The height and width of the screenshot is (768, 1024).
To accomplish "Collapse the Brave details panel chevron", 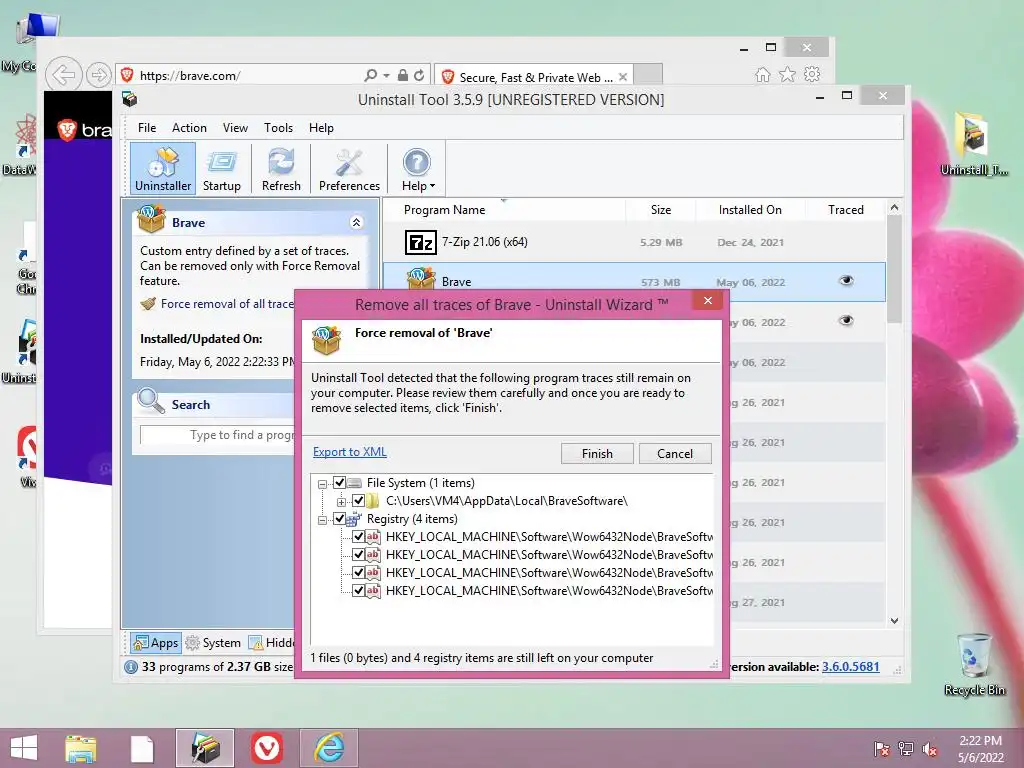I will pos(356,222).
